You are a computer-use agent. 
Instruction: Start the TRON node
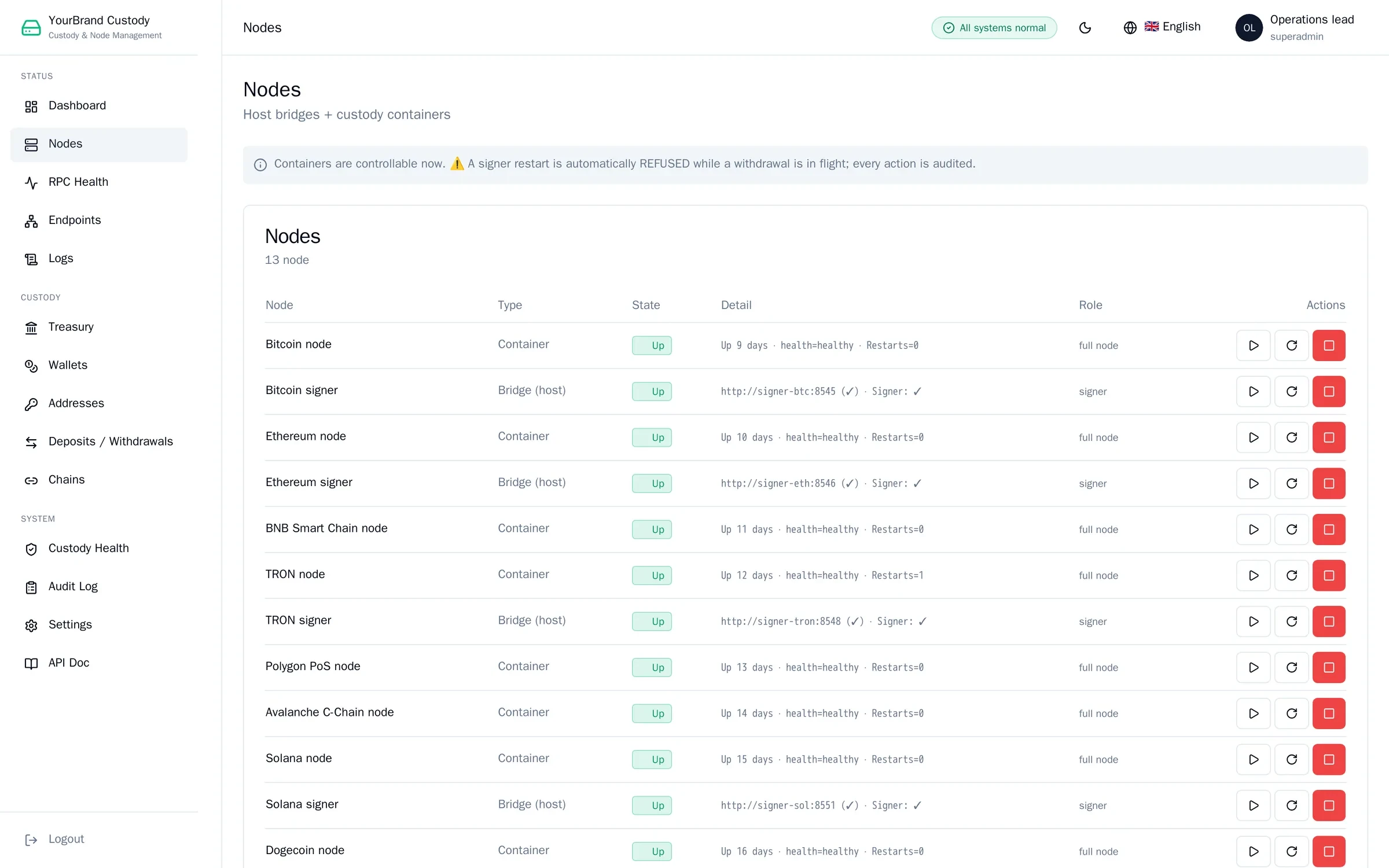[1253, 575]
